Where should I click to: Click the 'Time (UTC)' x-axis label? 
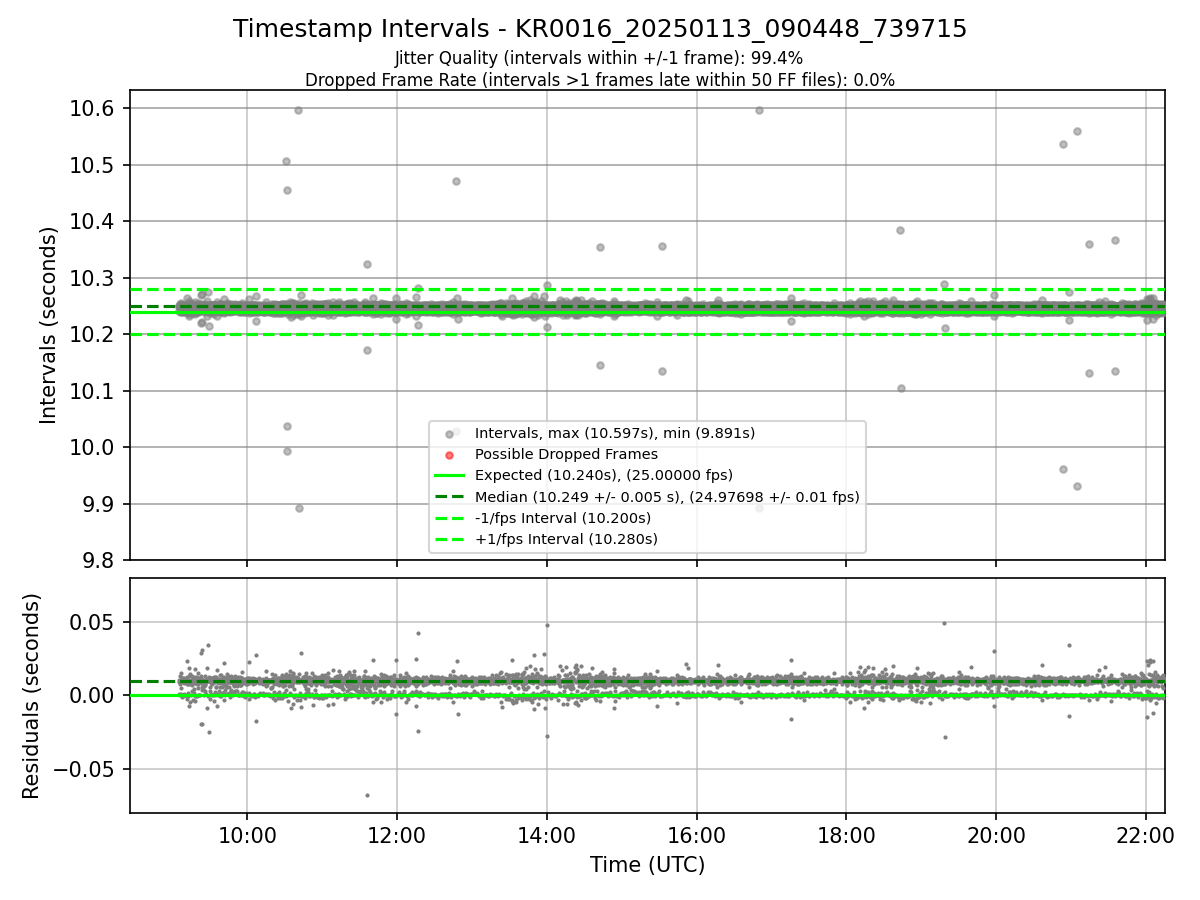coord(647,865)
